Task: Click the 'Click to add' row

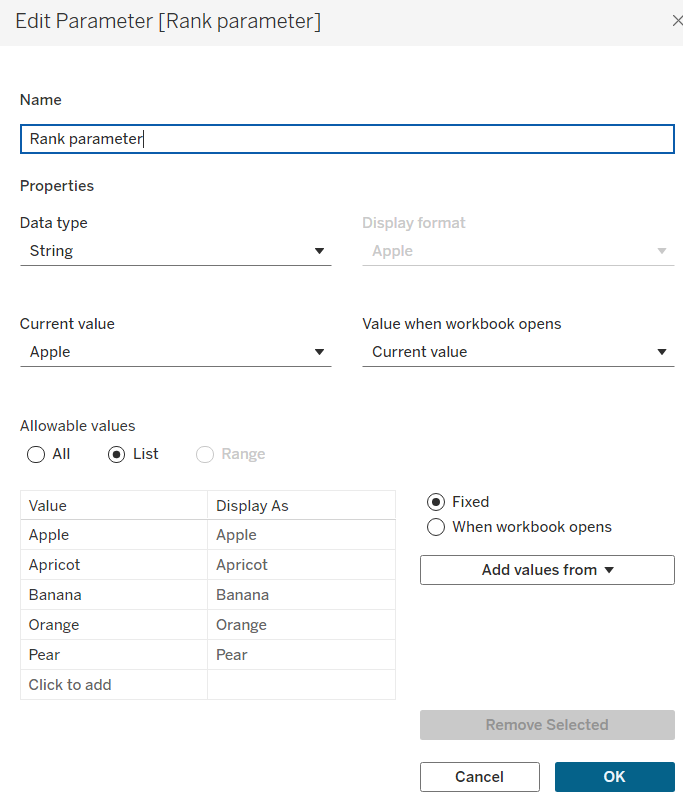Action: coord(113,685)
